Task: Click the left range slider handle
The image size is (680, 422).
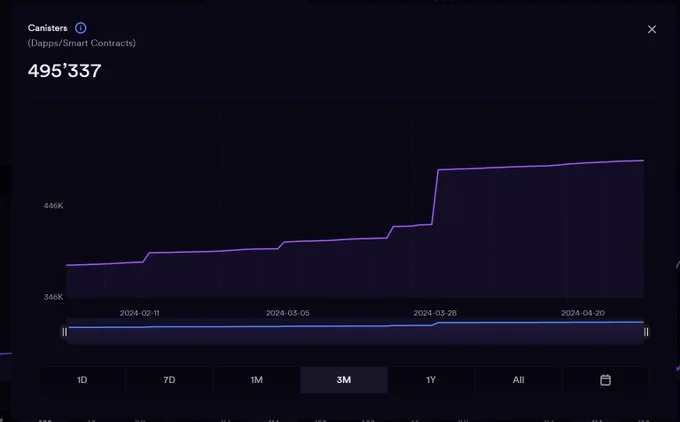Action: tap(65, 332)
